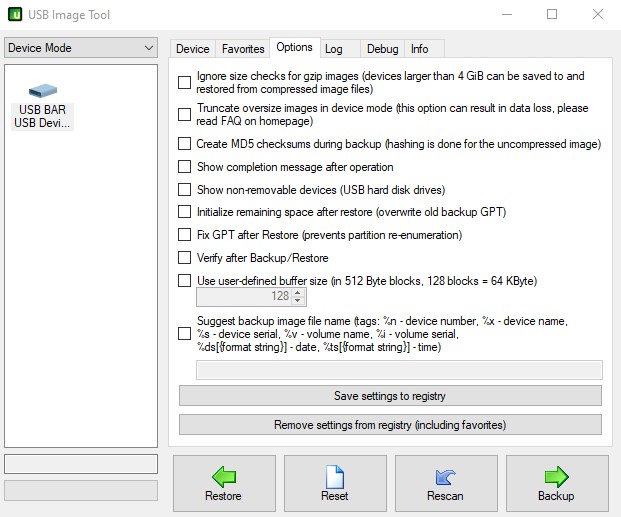Enable Create MD5 checksums during backup
Image resolution: width=621 pixels, height=517 pixels.
[x=184, y=144]
